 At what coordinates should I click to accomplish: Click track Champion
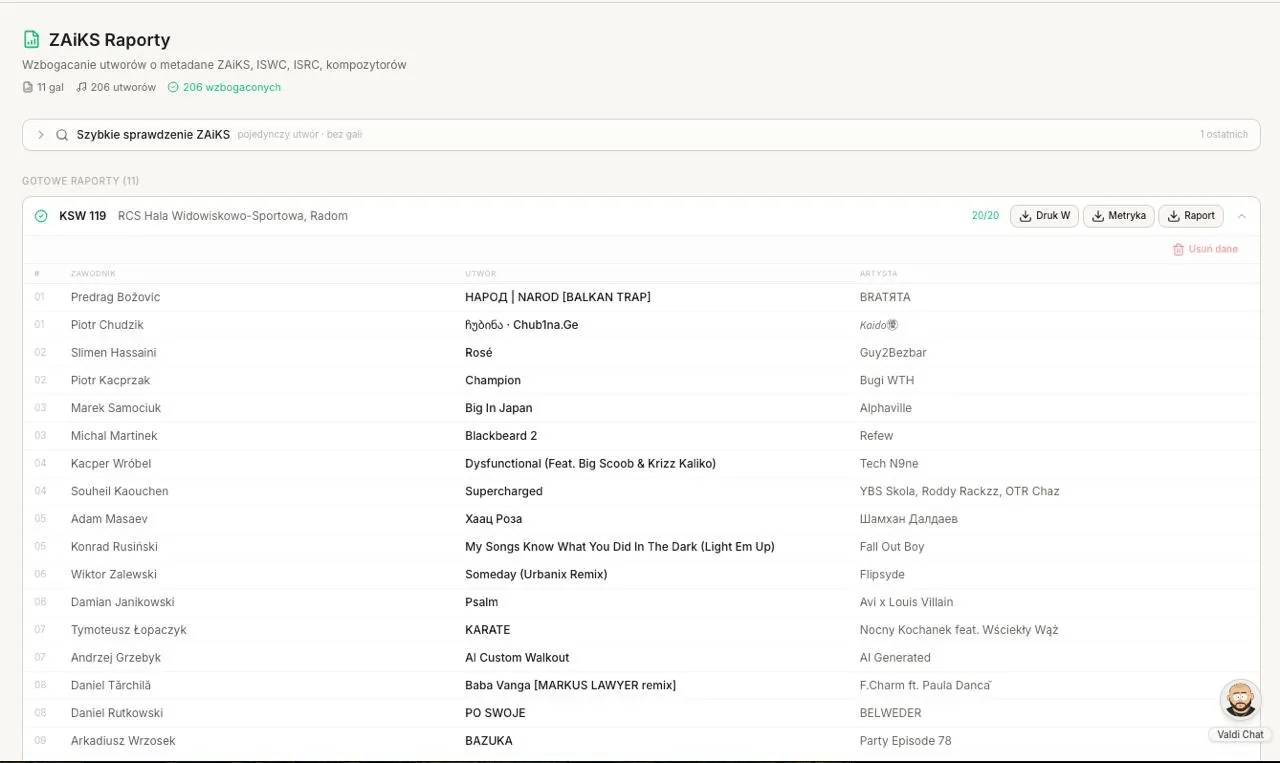coord(493,380)
